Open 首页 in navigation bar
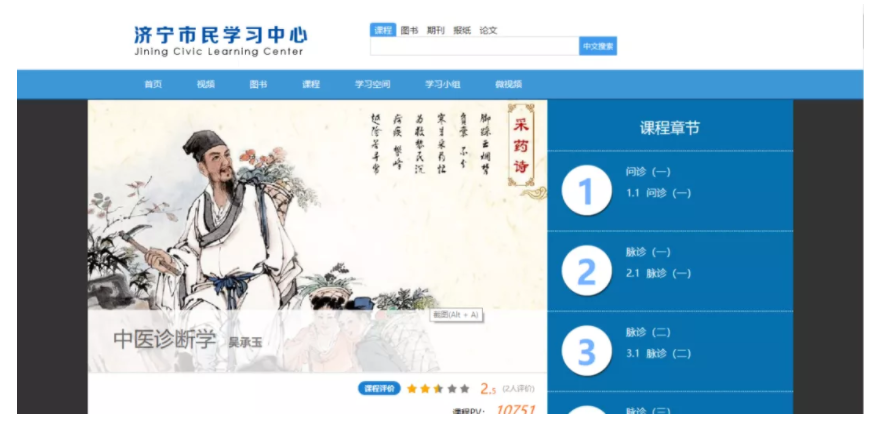This screenshot has height=422, width=876. point(153,84)
